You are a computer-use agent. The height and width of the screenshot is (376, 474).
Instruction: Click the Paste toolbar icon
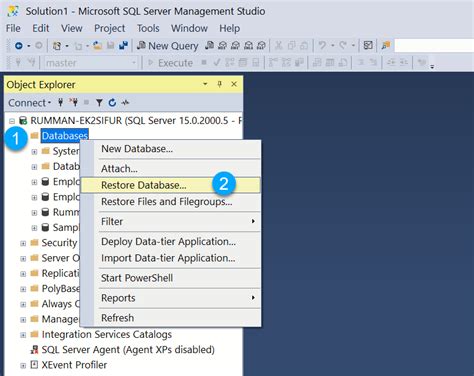(304, 45)
